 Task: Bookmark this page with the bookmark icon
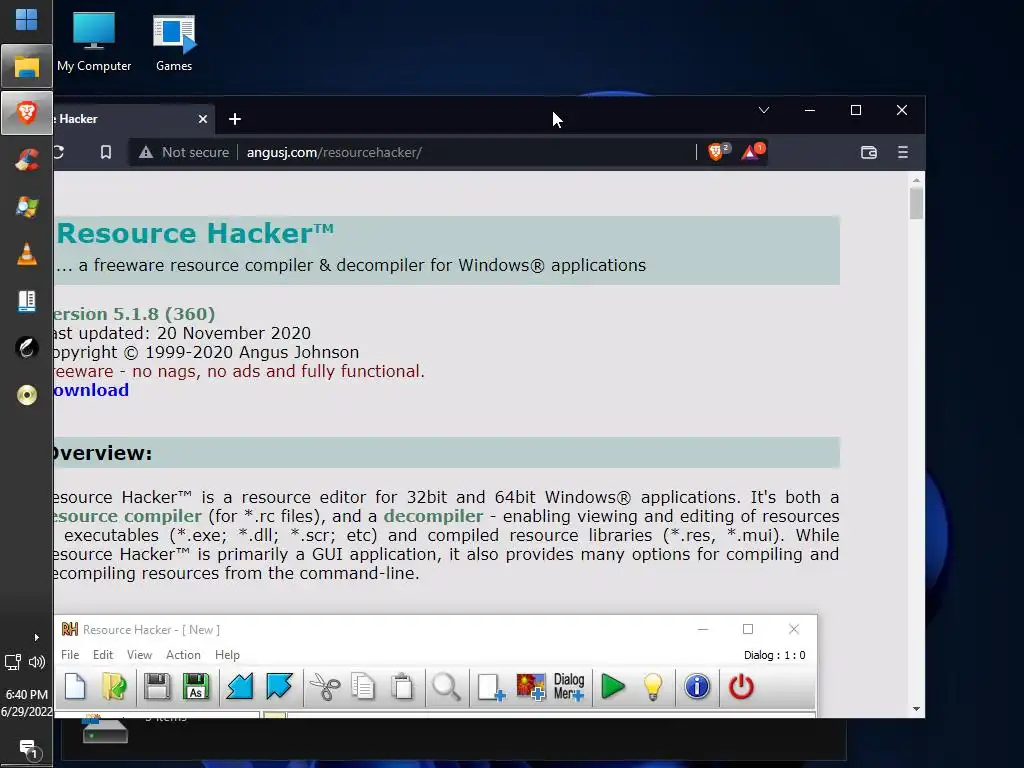click(106, 152)
